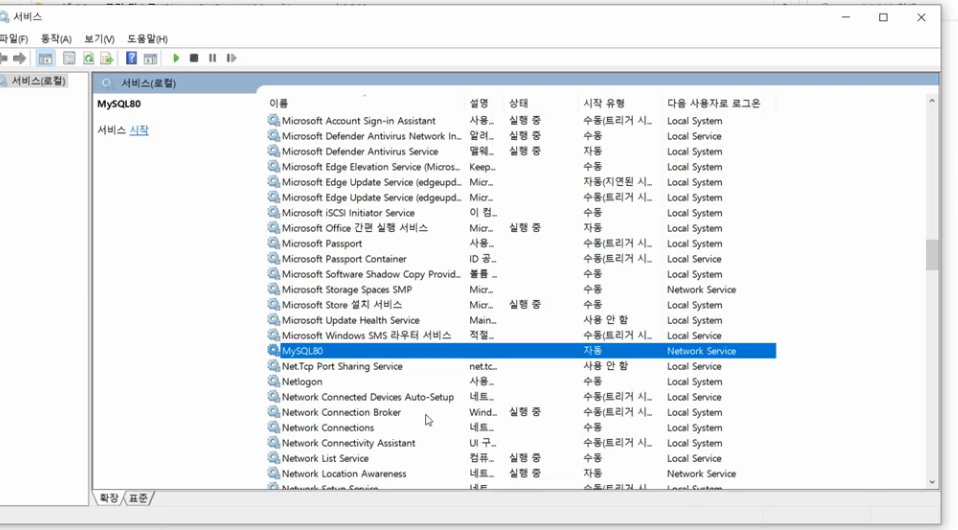Click the Export List toolbar icon

(107, 58)
